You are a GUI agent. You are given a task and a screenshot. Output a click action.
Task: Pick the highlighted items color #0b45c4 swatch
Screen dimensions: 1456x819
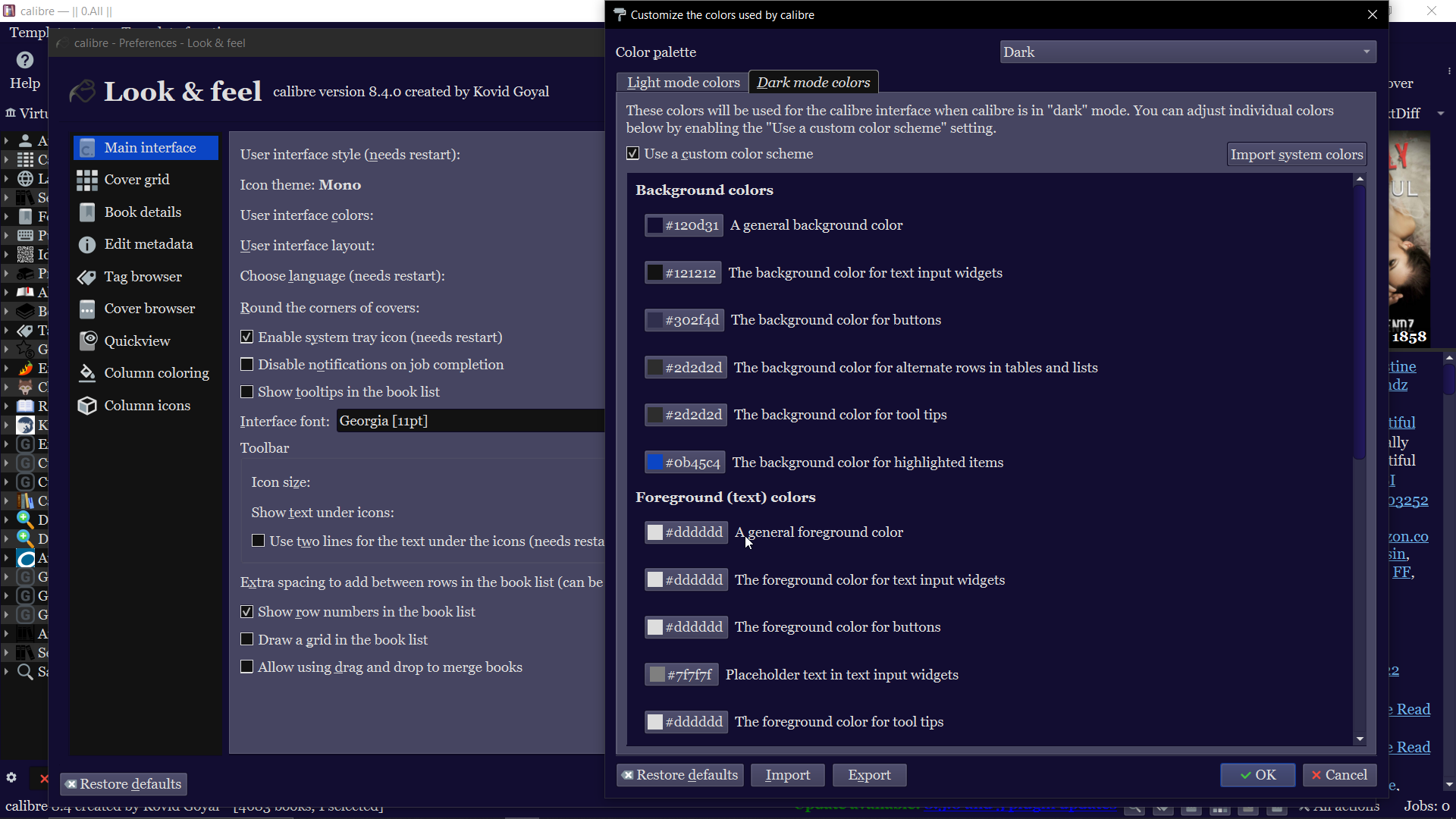(x=685, y=463)
